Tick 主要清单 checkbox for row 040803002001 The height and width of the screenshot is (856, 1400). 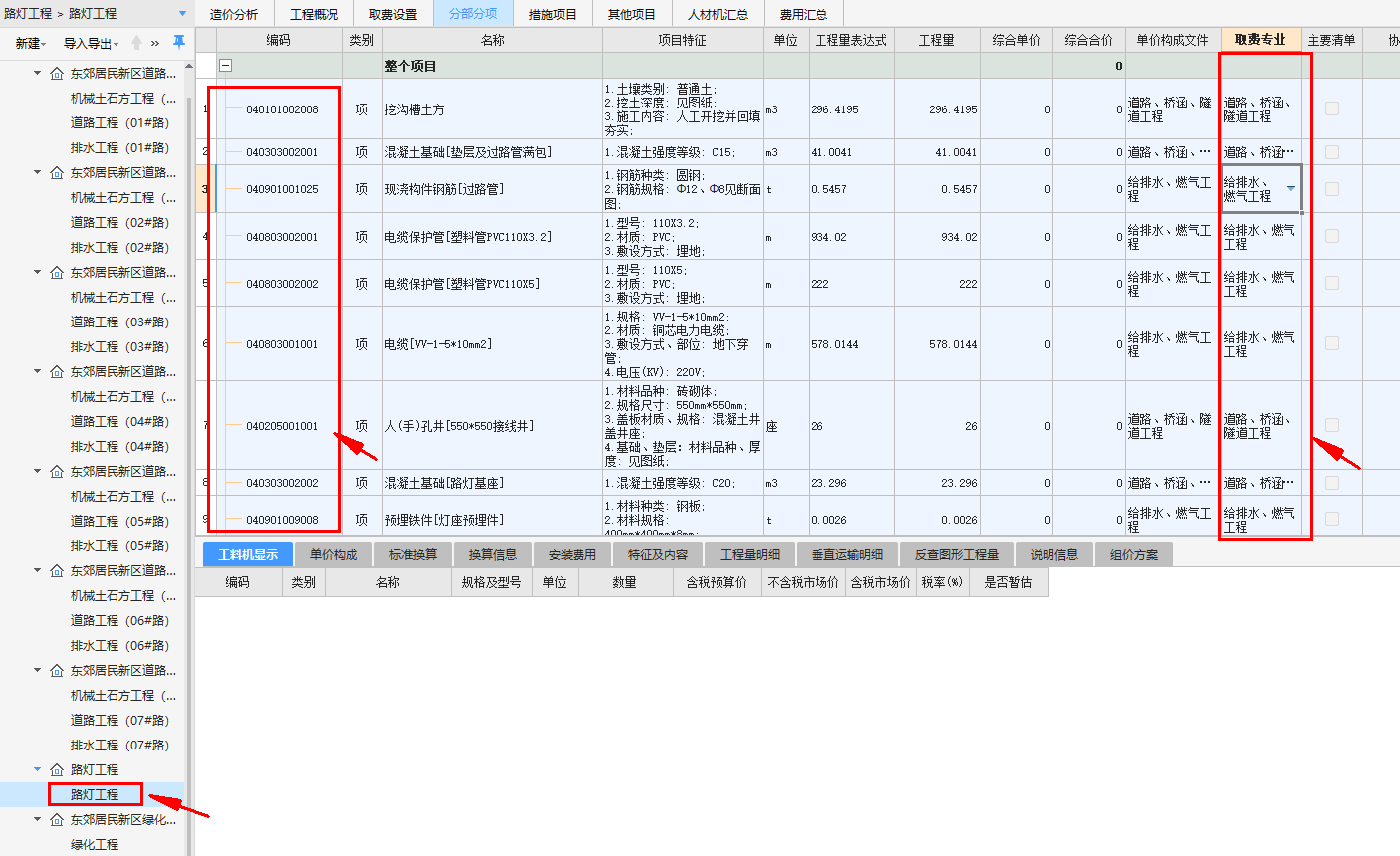click(1332, 236)
